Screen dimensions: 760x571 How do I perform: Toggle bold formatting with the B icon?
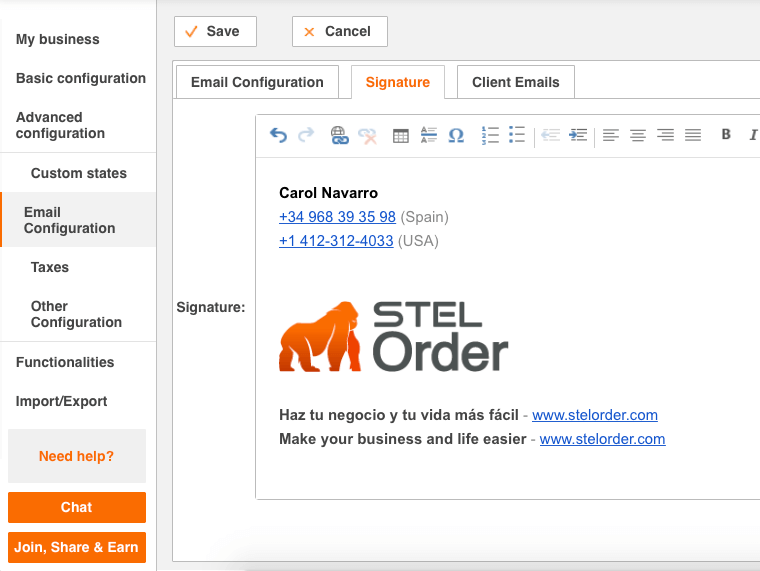(726, 134)
